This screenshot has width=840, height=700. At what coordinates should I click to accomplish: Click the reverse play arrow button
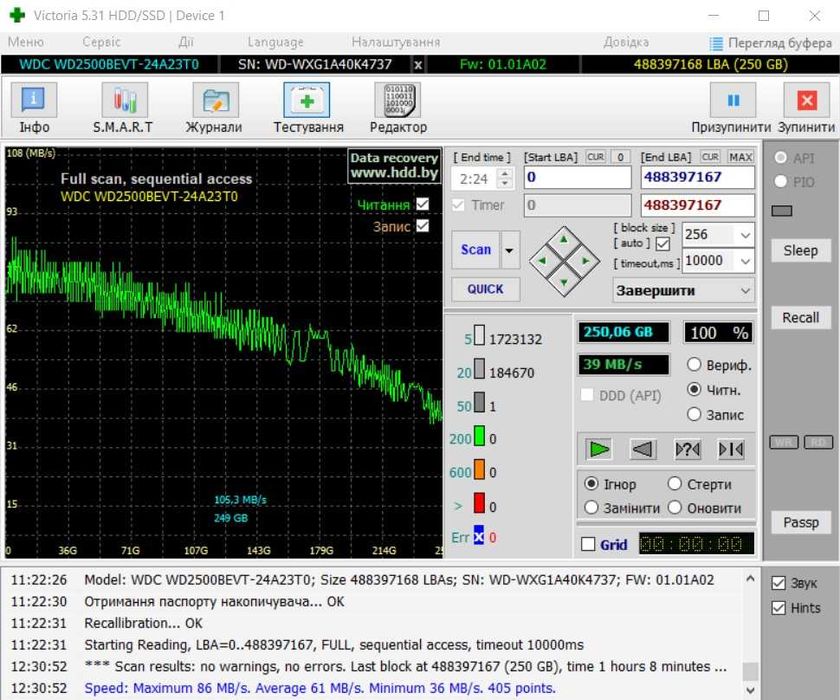[x=643, y=449]
